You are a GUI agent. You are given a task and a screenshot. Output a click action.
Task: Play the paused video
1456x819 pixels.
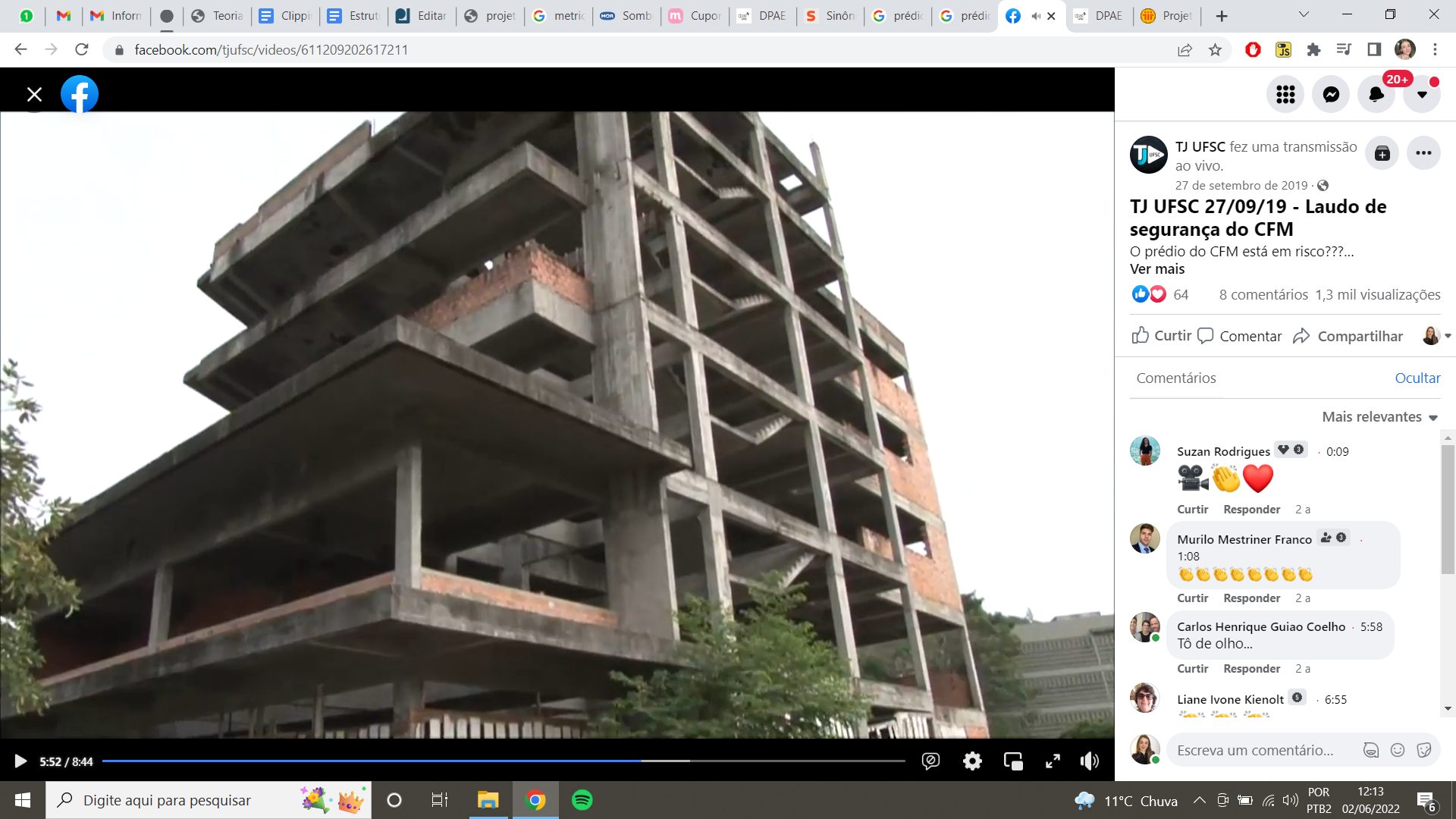pyautogui.click(x=20, y=761)
